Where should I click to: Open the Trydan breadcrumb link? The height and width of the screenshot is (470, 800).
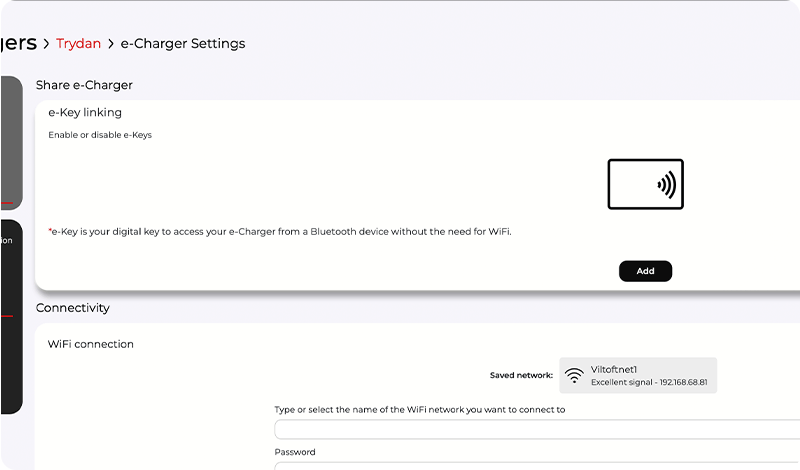[x=78, y=44]
